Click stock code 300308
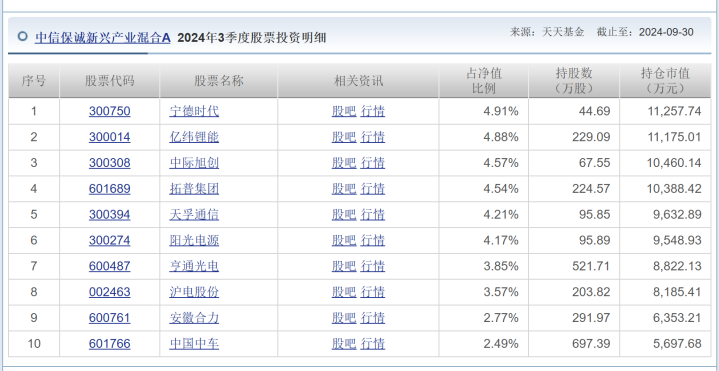This screenshot has width=719, height=371. (110, 163)
